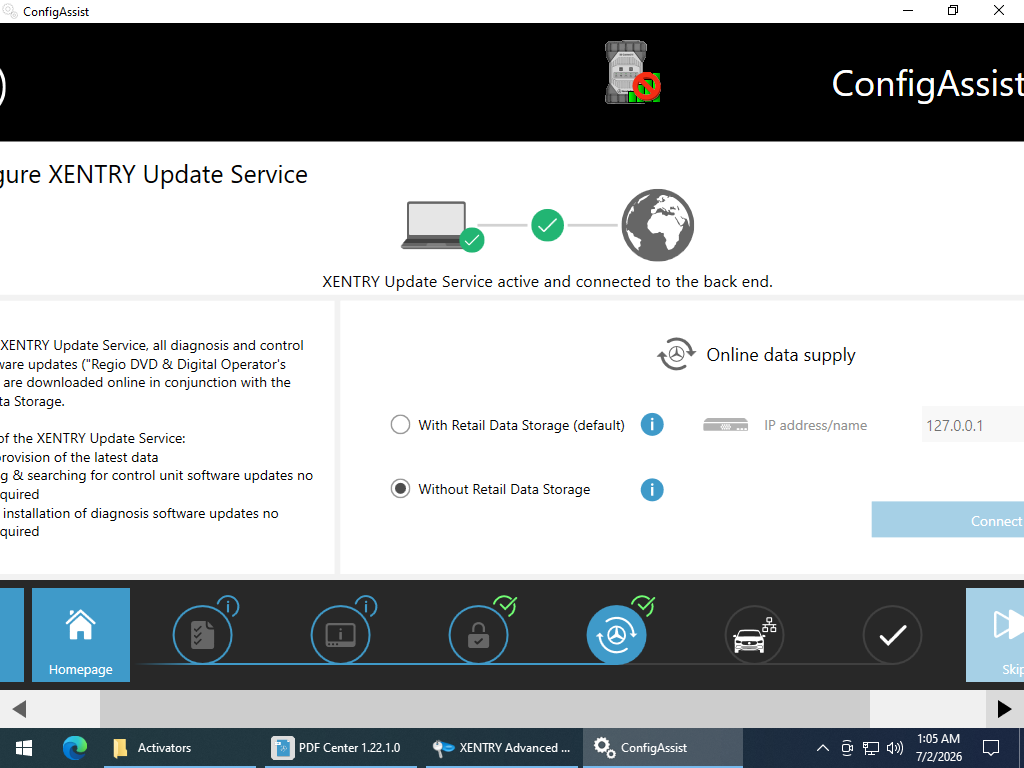
Task: Open the device information step icon
Action: pos(340,635)
